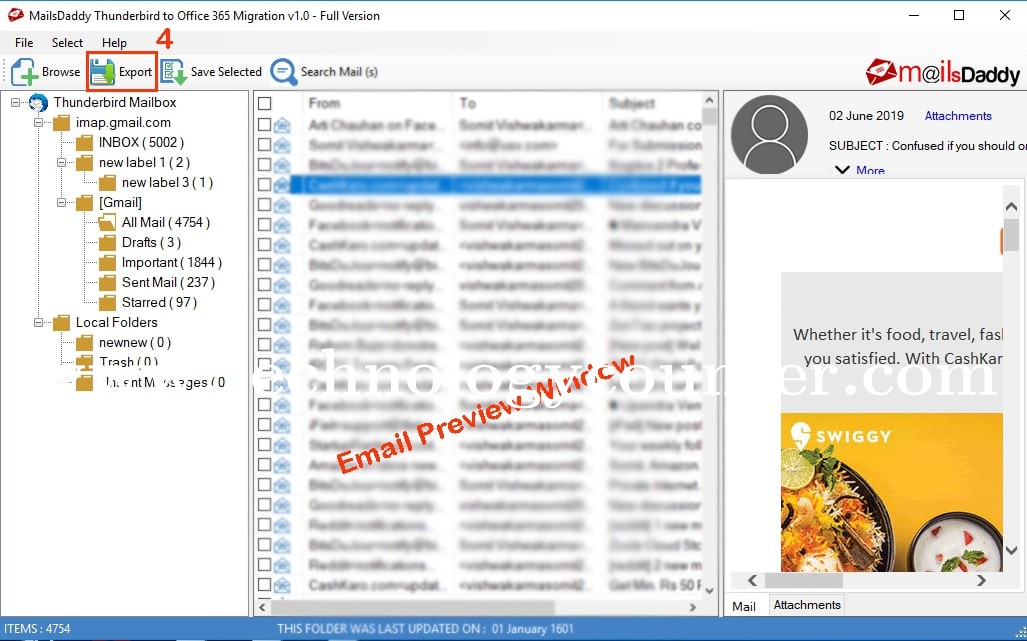Viewport: 1027px width, 641px height.
Task: Click preview pane horizontal scroll-right arrow
Action: tap(981, 580)
